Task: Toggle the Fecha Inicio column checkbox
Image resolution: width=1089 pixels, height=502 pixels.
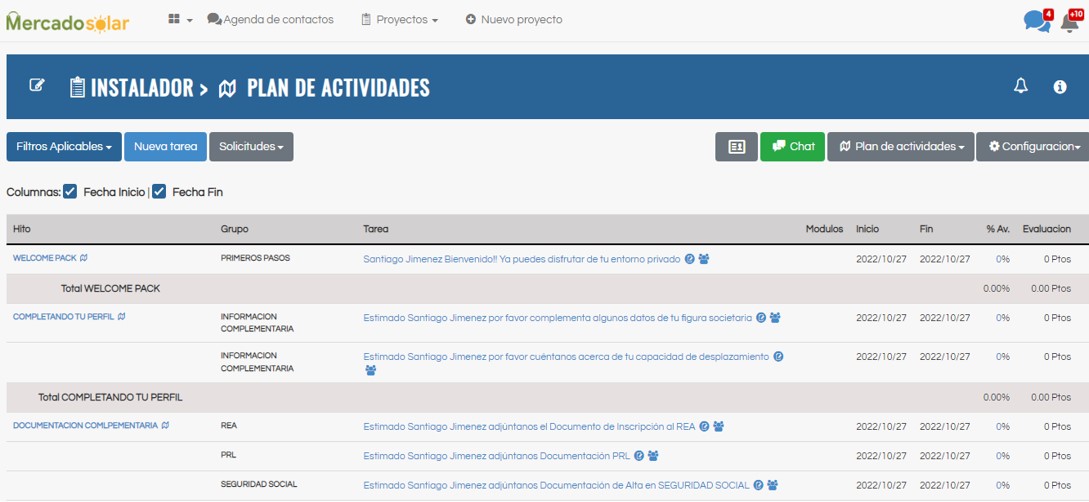Action: pos(70,192)
